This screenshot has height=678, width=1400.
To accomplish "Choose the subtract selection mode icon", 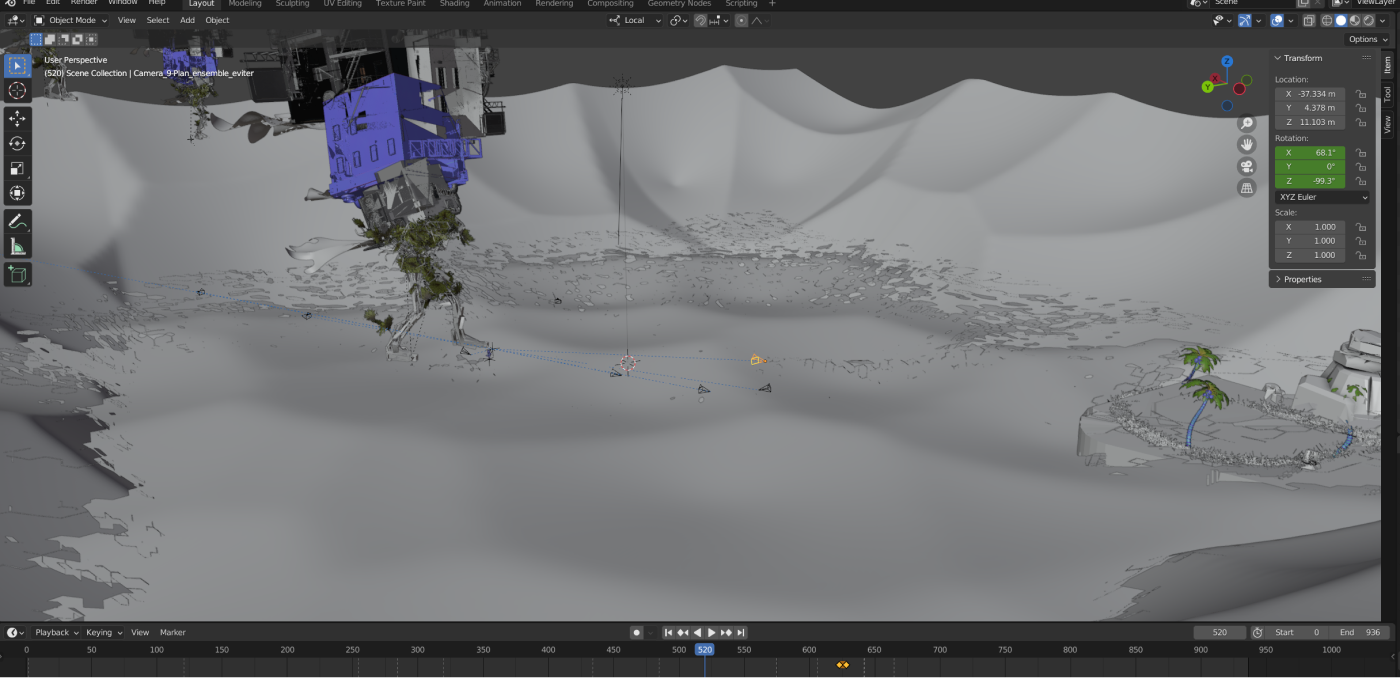I will click(64, 39).
